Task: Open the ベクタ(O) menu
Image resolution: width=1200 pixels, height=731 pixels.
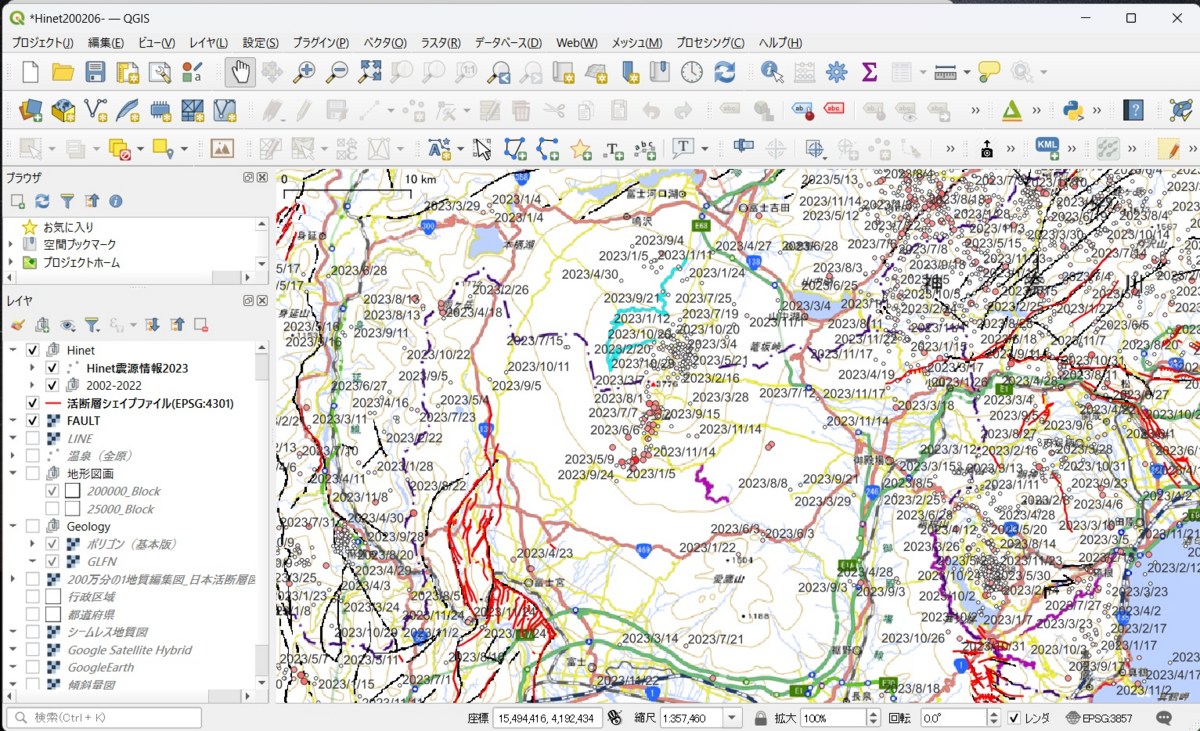Action: point(384,43)
